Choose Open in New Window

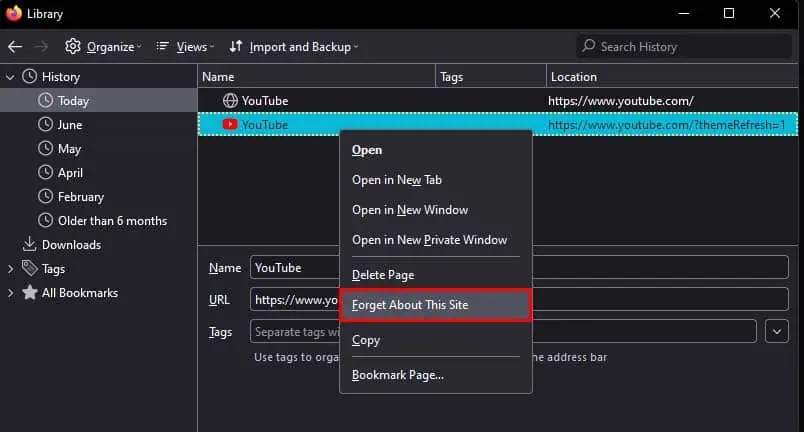[x=436, y=210]
